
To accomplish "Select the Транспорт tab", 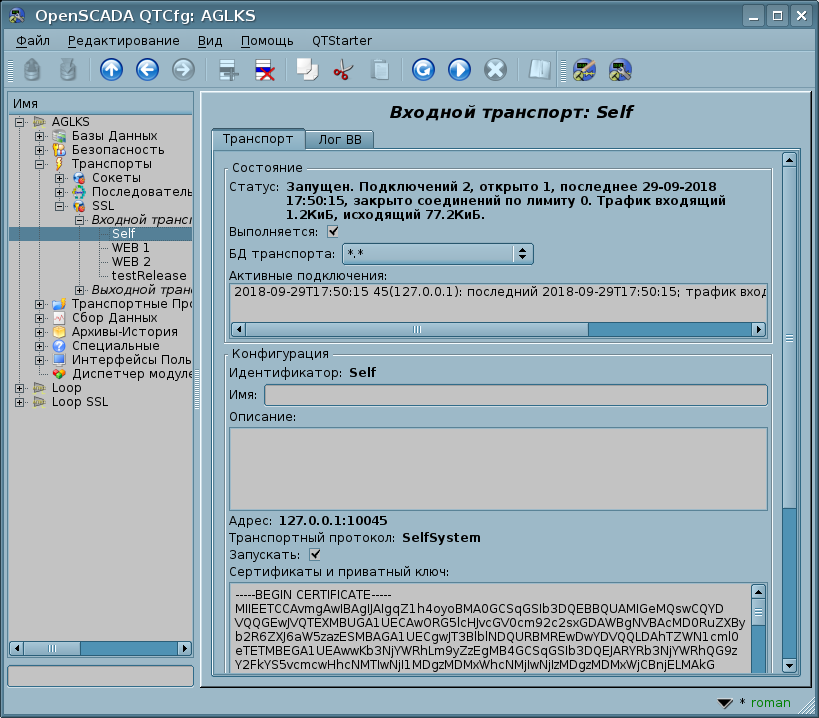I will pyautogui.click(x=258, y=139).
